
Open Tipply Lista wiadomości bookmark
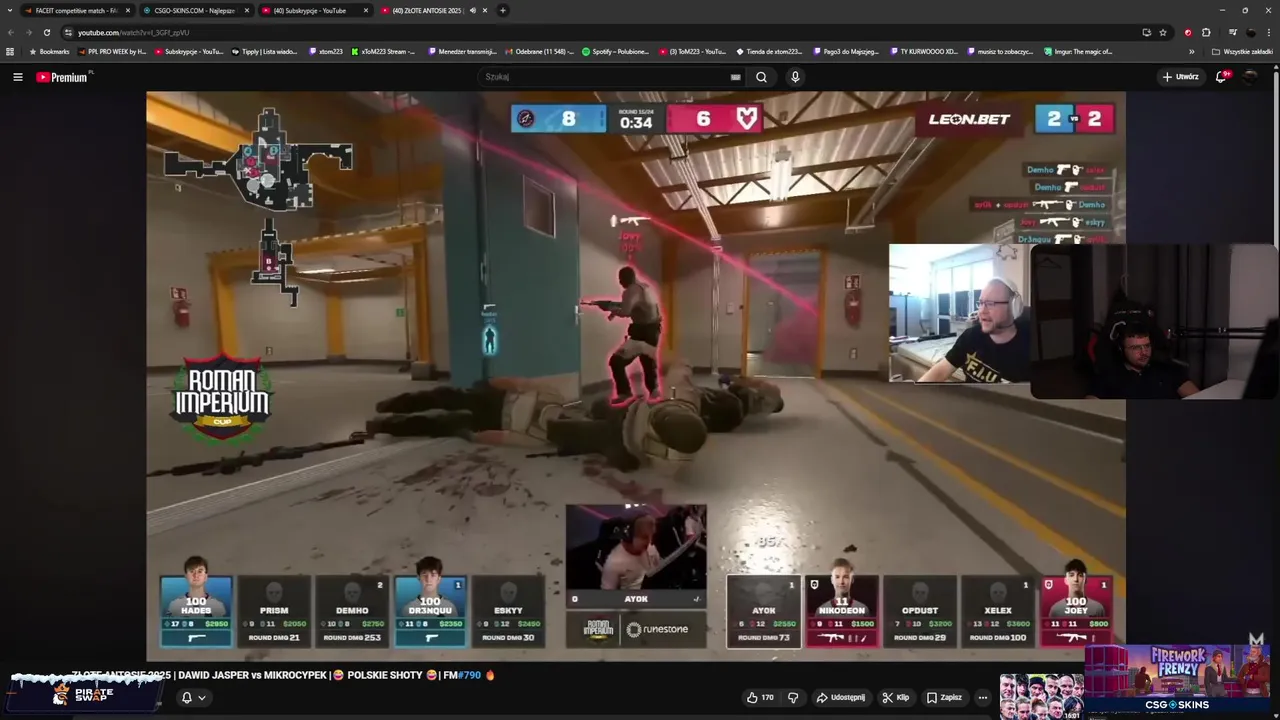(265, 51)
